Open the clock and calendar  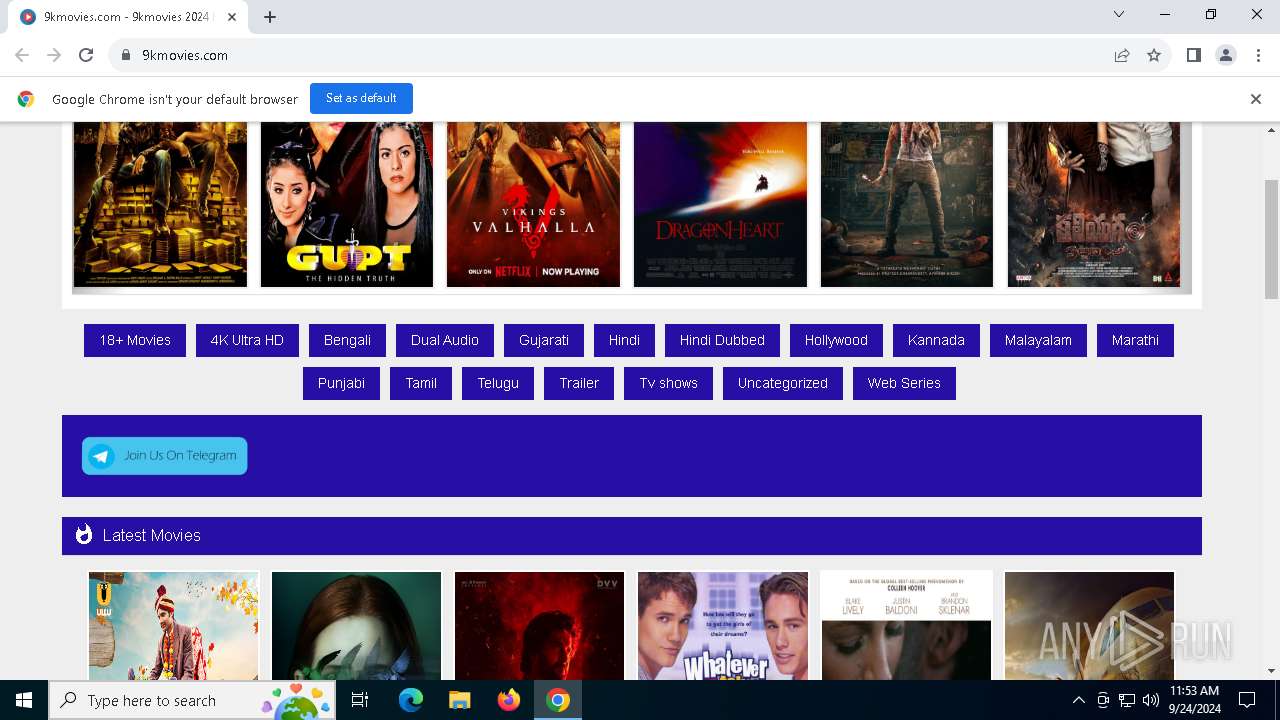[1194, 700]
